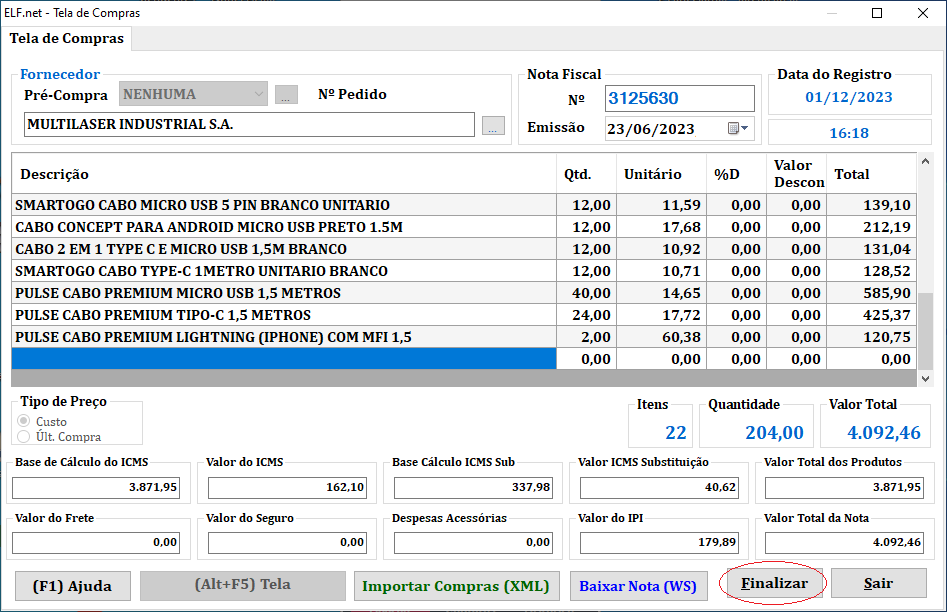Click the Sair button
This screenshot has height=612, width=947.
point(878,583)
